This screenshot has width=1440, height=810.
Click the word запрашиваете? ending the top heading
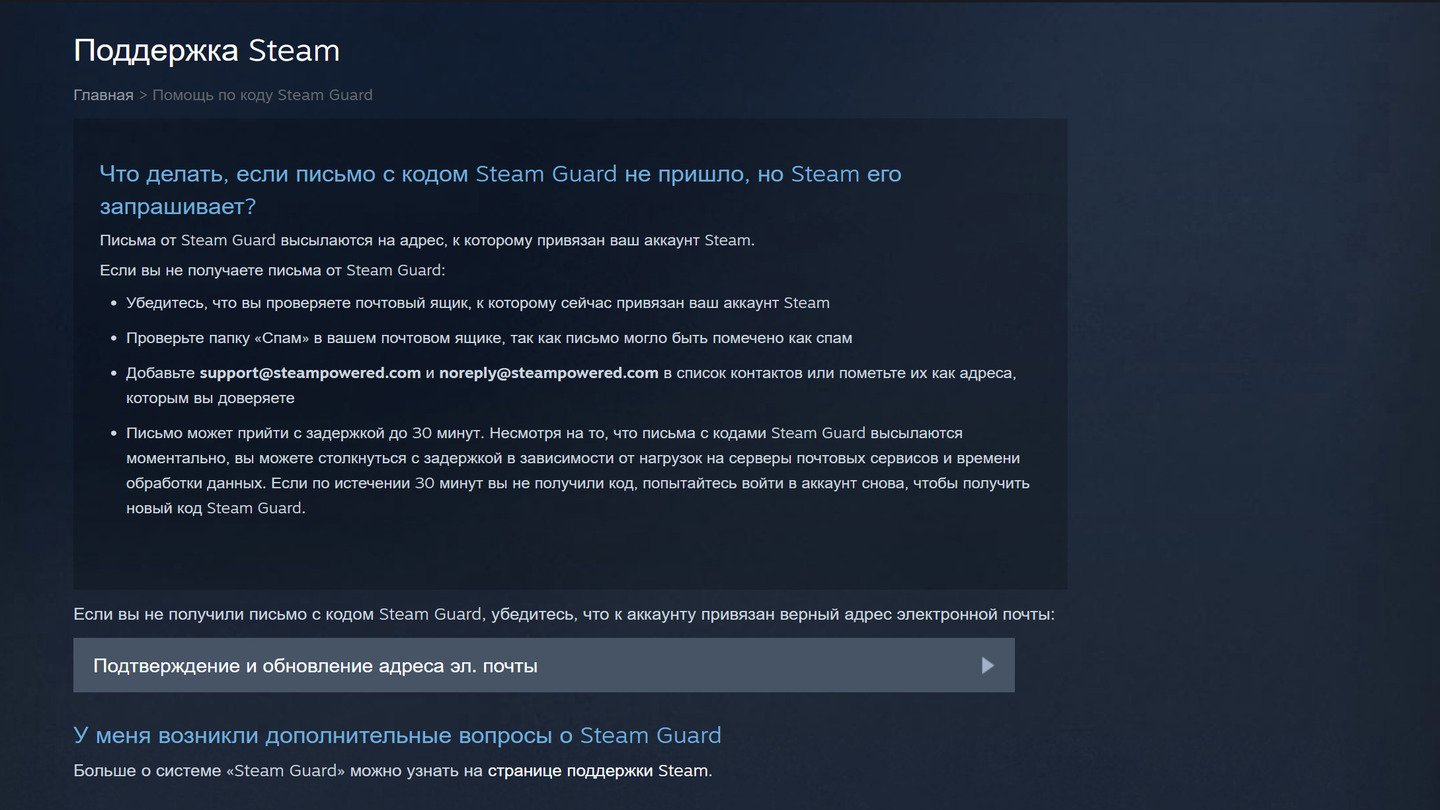[178, 207]
